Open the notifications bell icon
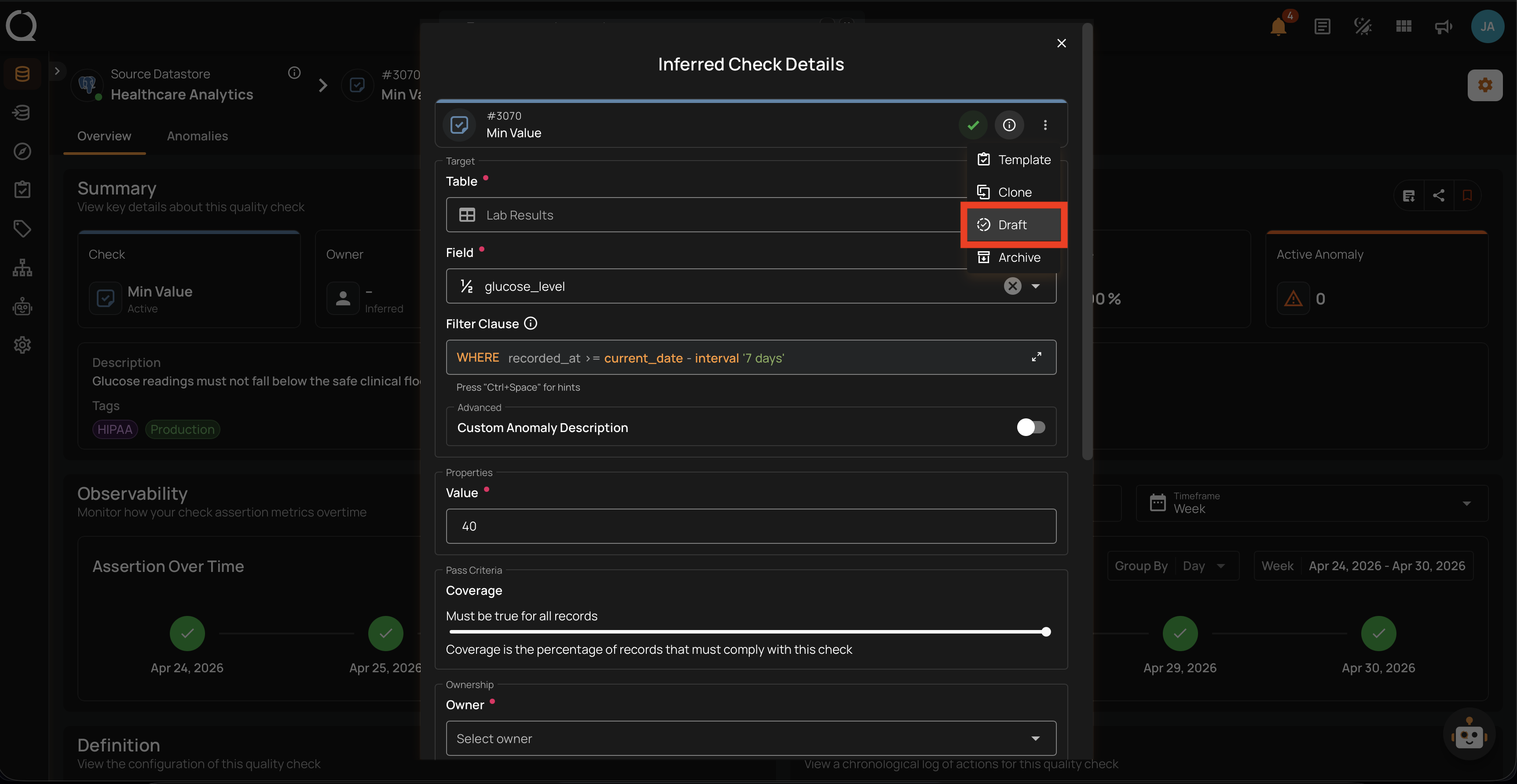 (1278, 26)
